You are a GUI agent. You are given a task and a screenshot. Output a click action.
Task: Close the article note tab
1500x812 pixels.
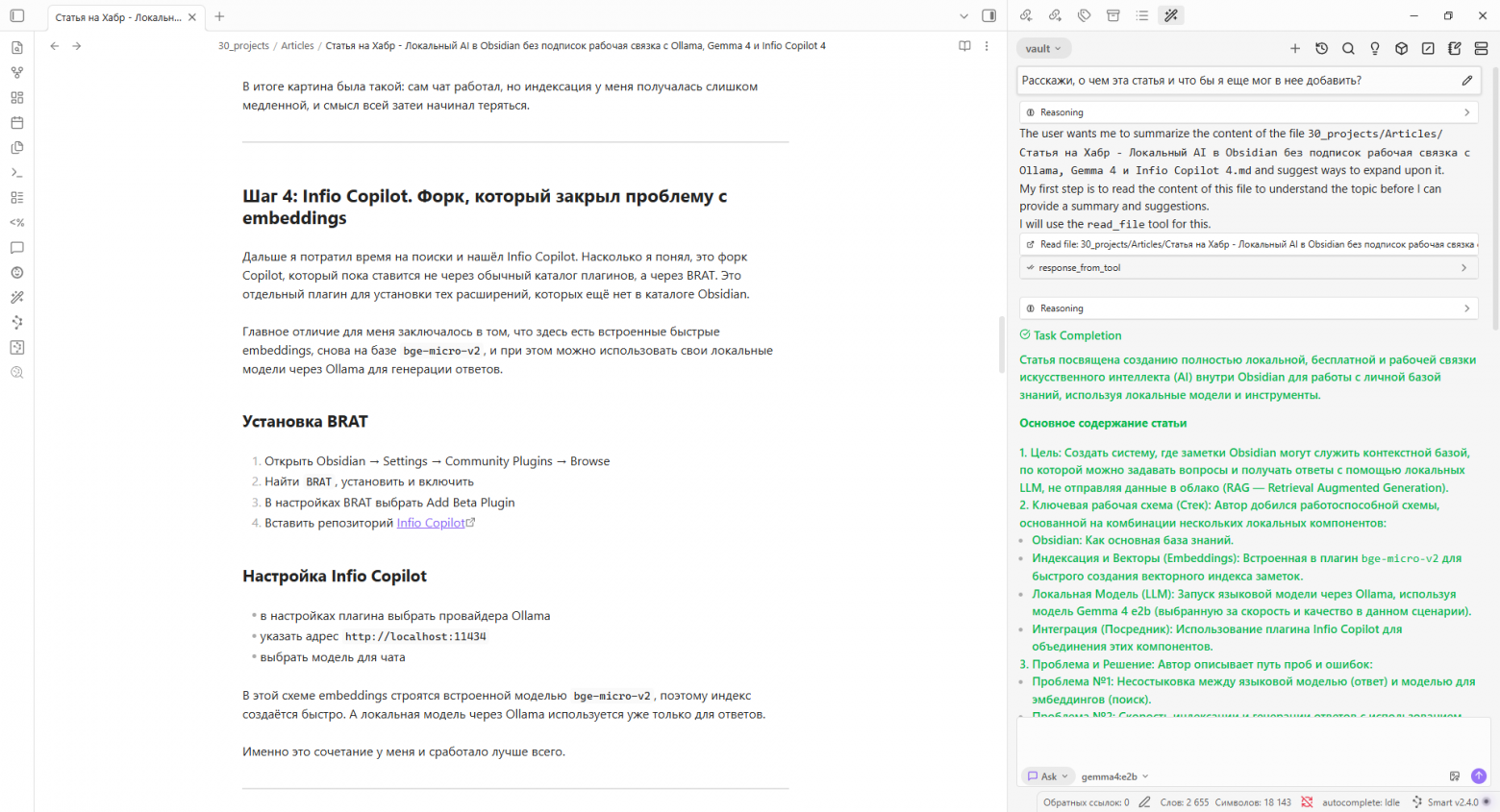click(x=192, y=17)
